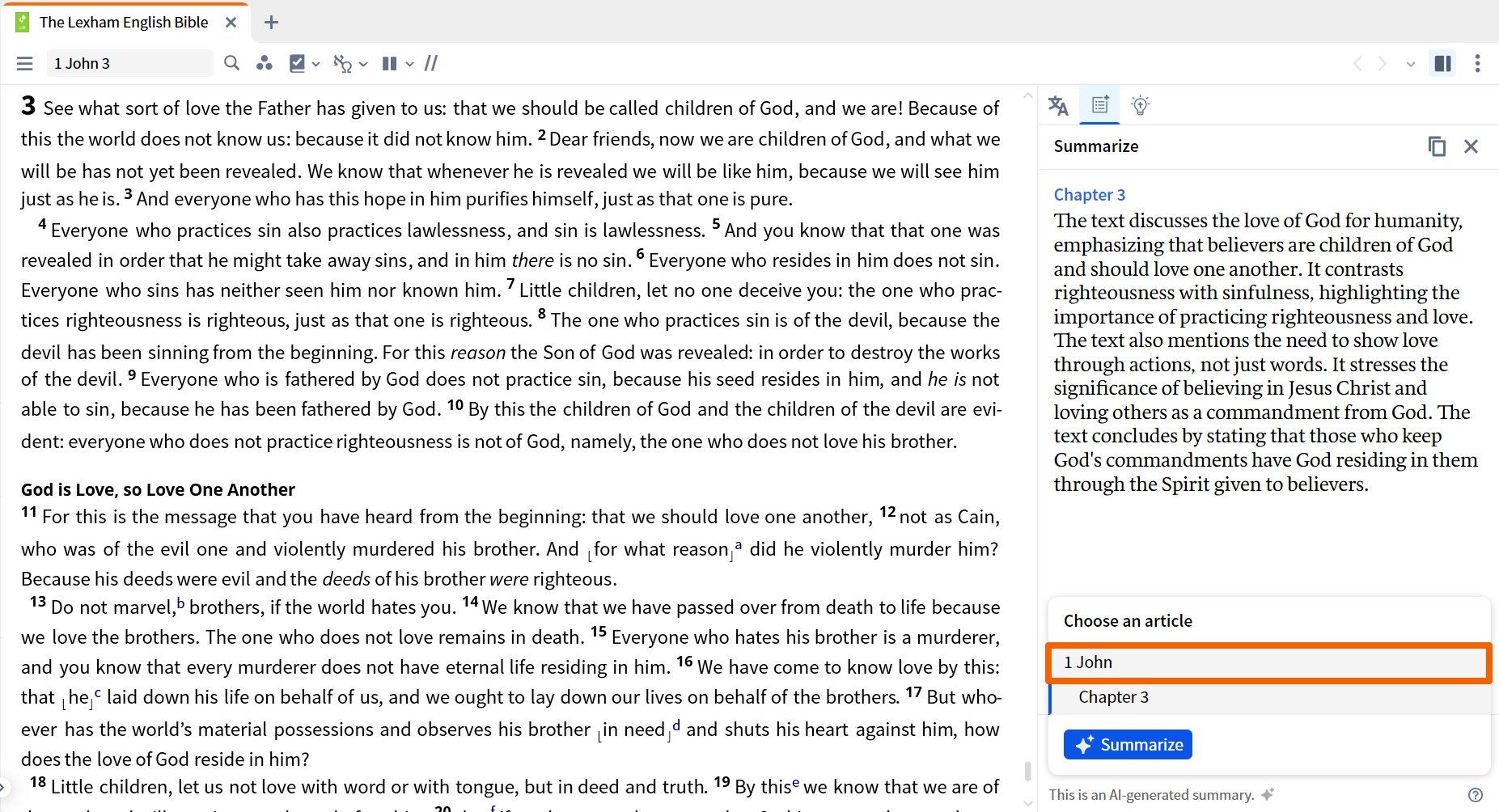Screen dimensions: 1499x812
Task: Open footnote a after 'for what reason'
Action: click(x=738, y=545)
